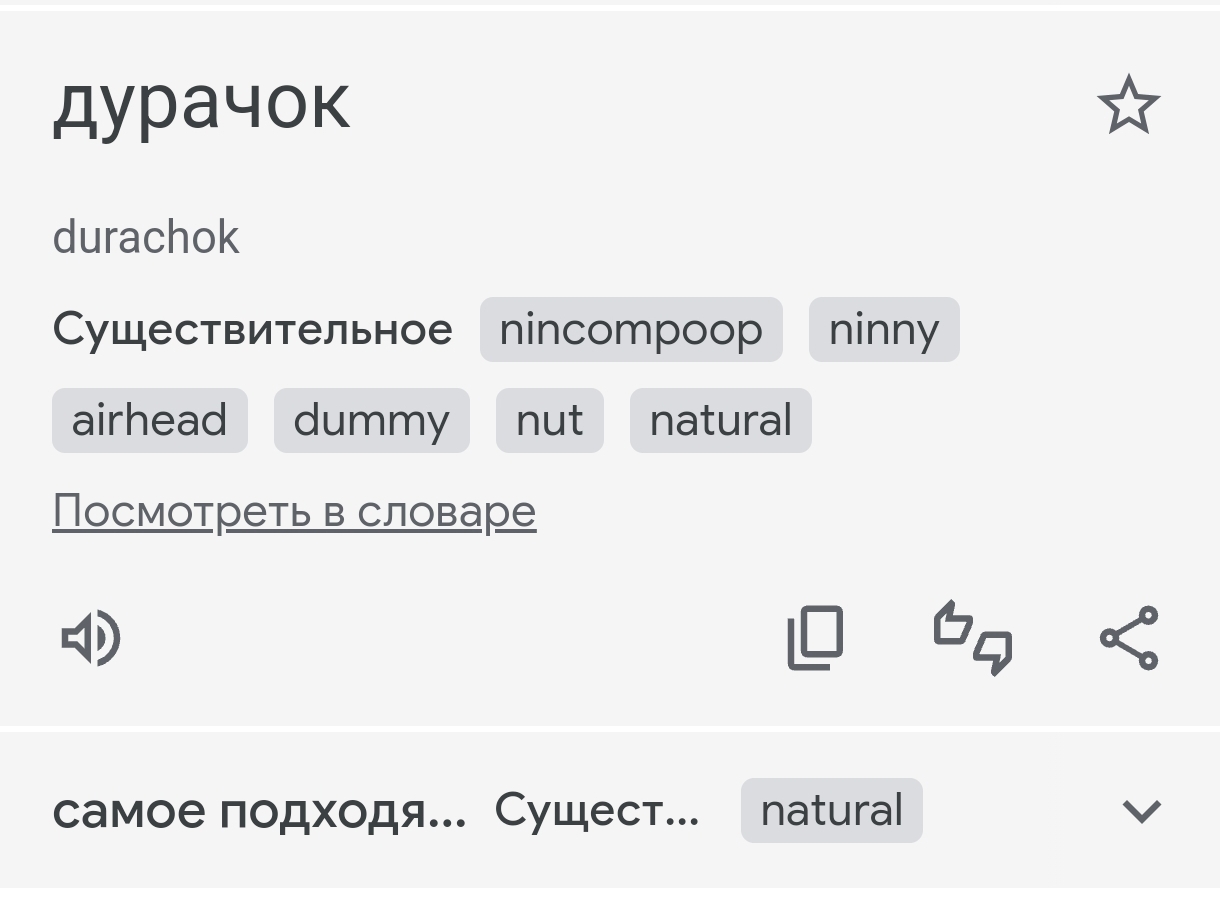Copy the translation to the clipboard
The width and height of the screenshot is (1220, 905).
coord(815,638)
